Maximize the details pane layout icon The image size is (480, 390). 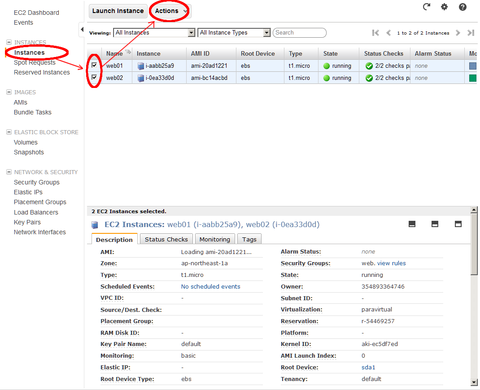coord(458,224)
